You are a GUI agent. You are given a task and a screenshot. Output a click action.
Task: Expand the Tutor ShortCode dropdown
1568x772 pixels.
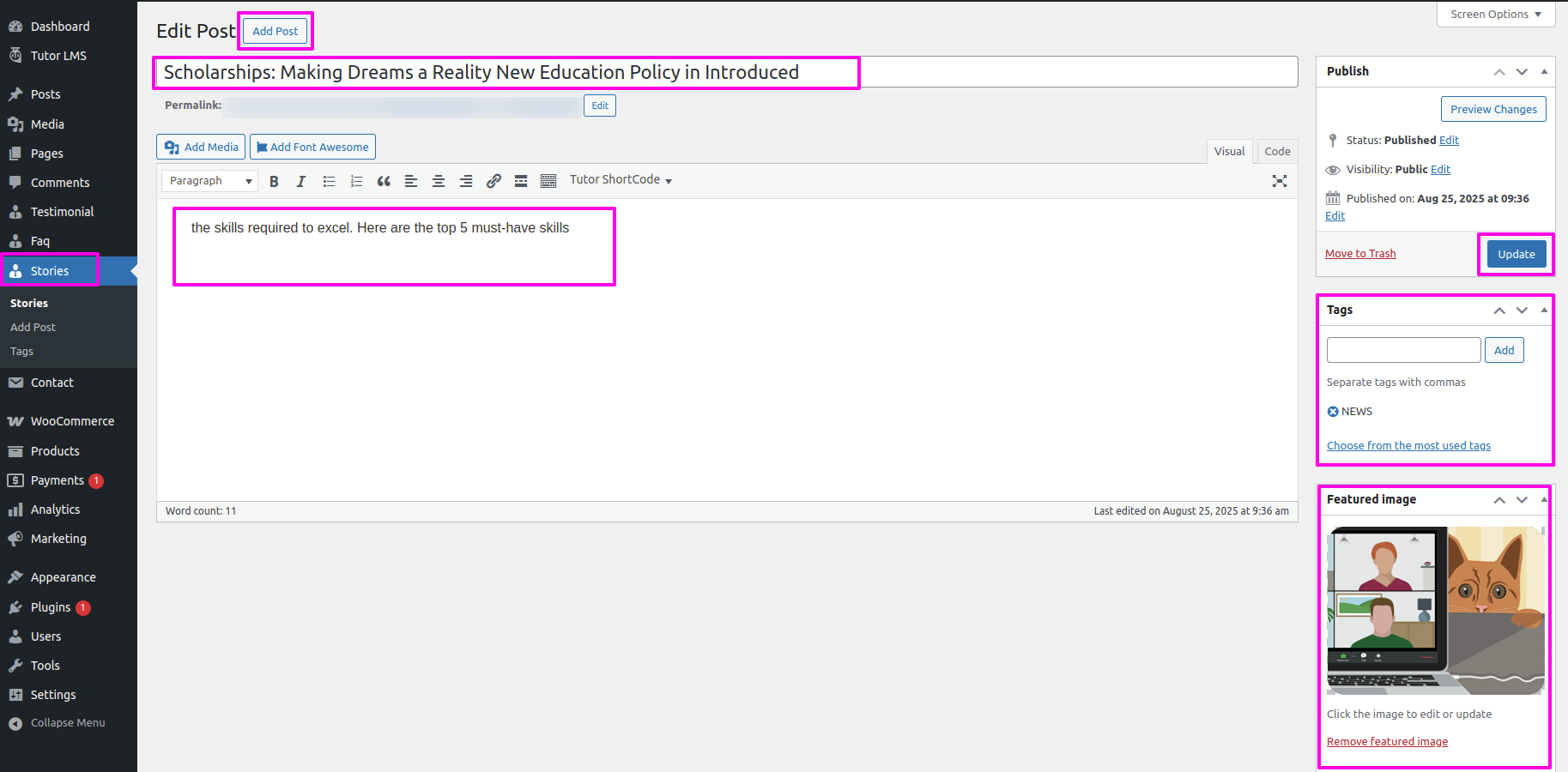click(x=621, y=180)
